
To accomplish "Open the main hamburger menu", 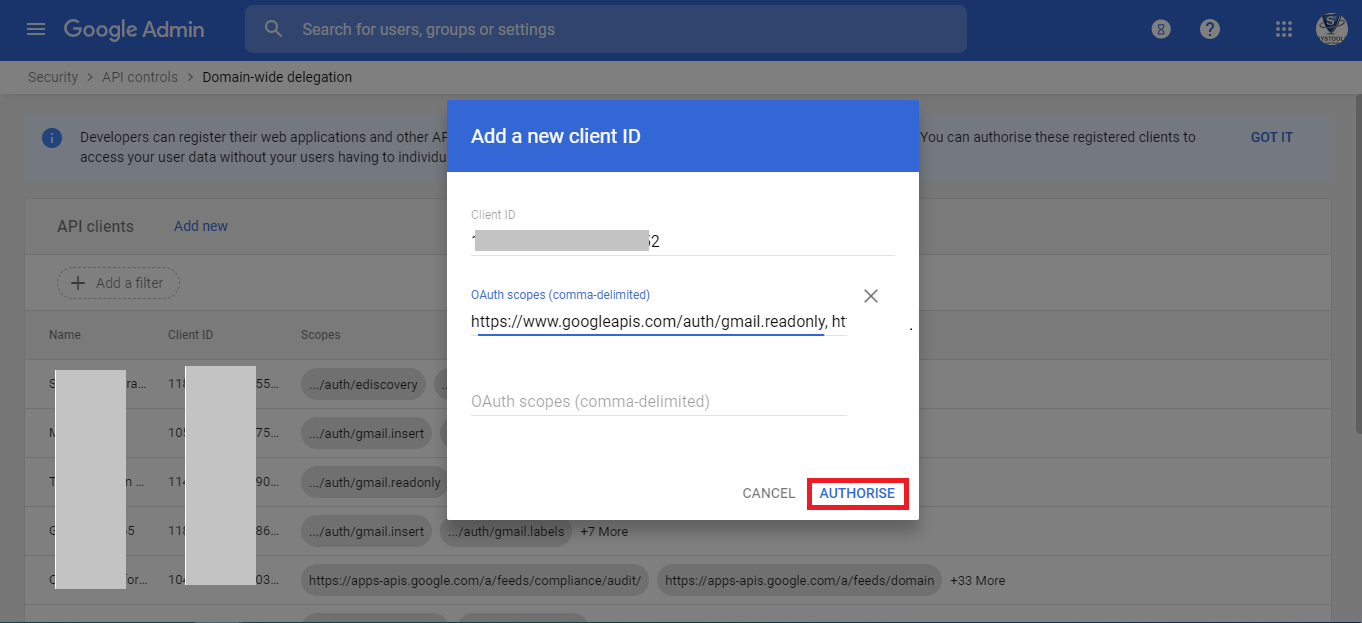I will coord(36,29).
